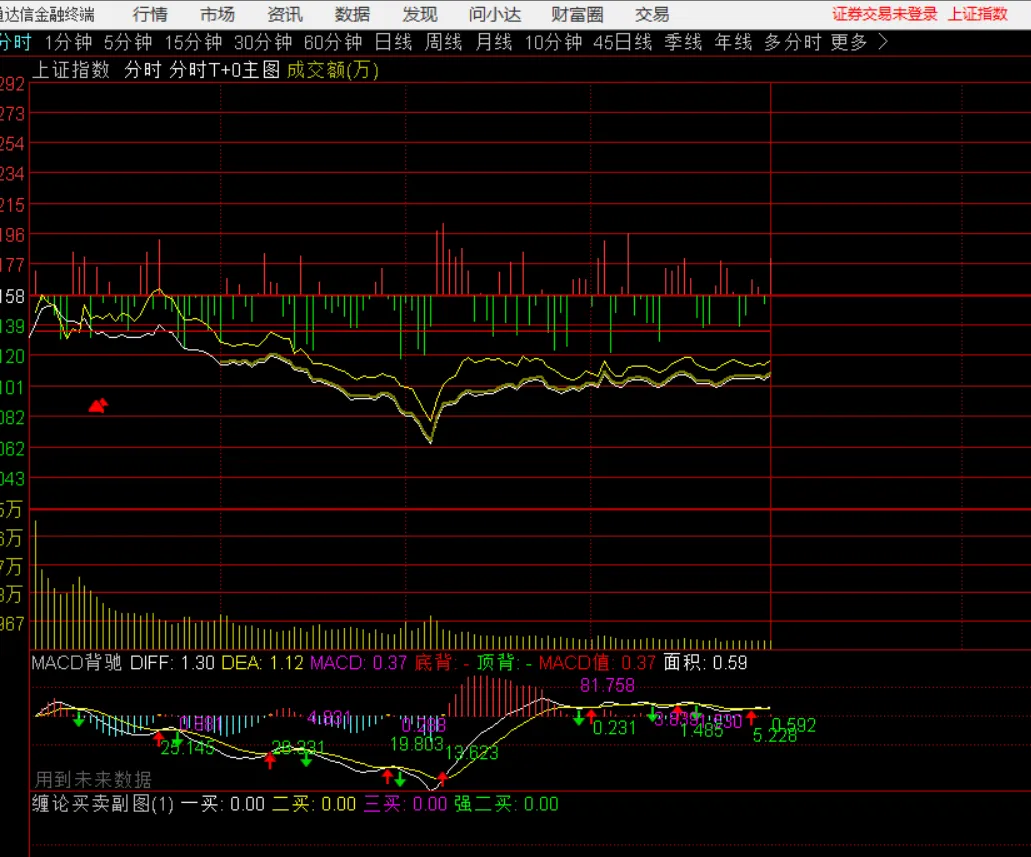This screenshot has width=1031, height=857.
Task: Switch to 60分钟 period tab
Action: click(x=333, y=43)
